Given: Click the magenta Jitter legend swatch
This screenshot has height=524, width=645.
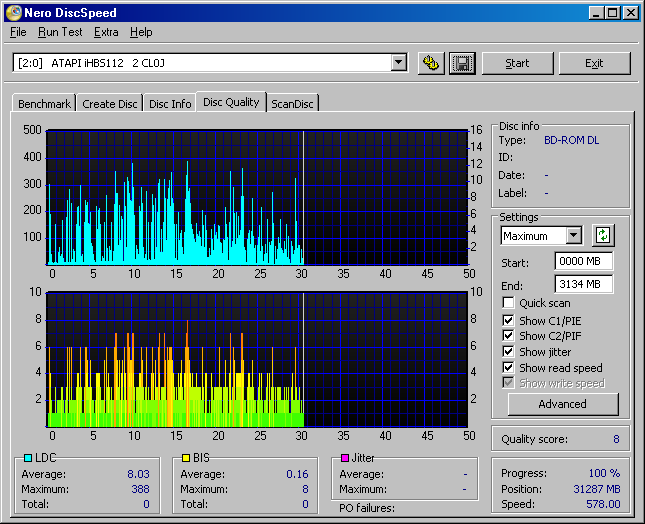Looking at the screenshot, I should coord(345,458).
